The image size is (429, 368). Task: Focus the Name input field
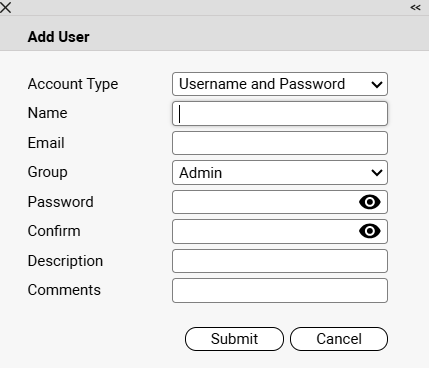click(x=280, y=114)
